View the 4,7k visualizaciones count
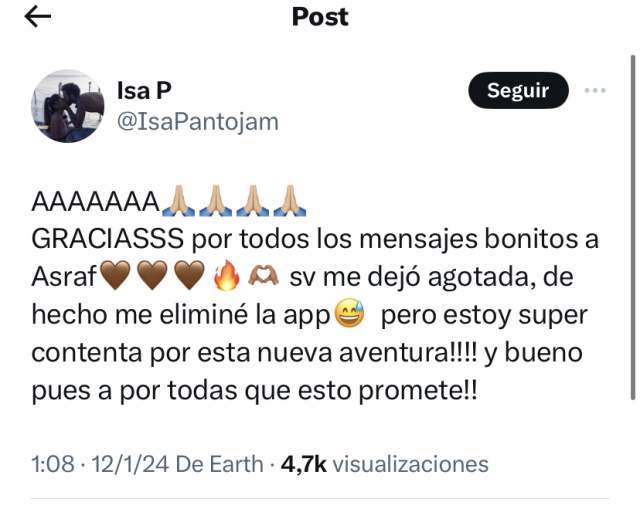This screenshot has height=509, width=640. tap(384, 464)
